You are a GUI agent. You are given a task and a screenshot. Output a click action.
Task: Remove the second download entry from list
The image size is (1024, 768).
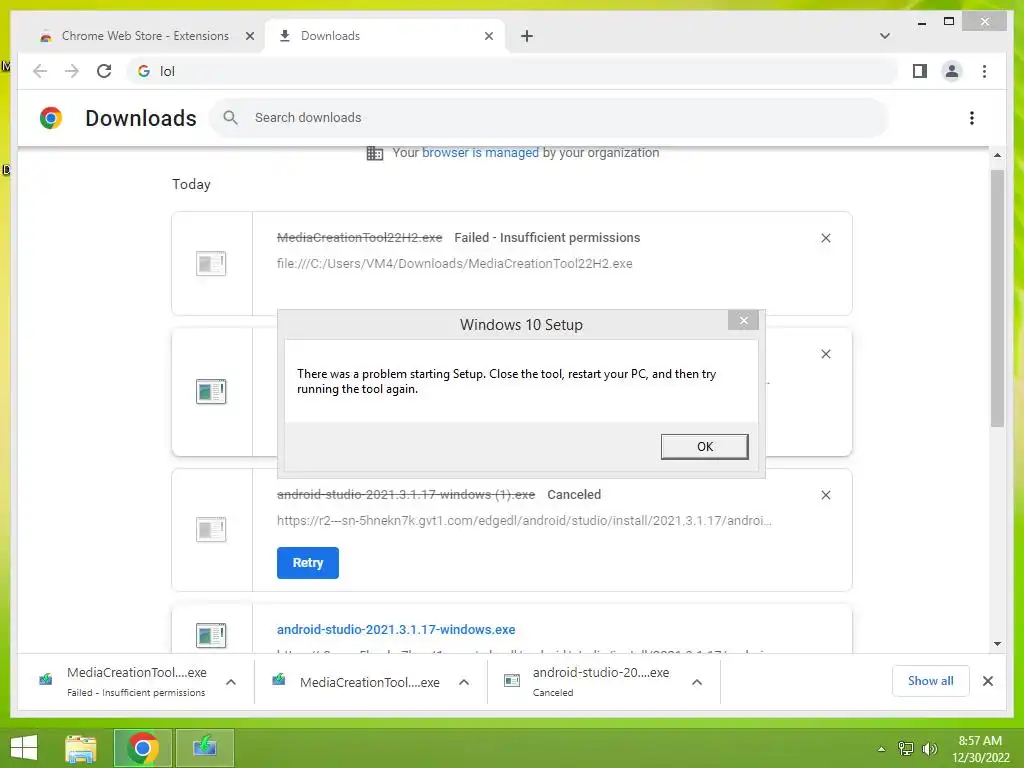tap(825, 354)
